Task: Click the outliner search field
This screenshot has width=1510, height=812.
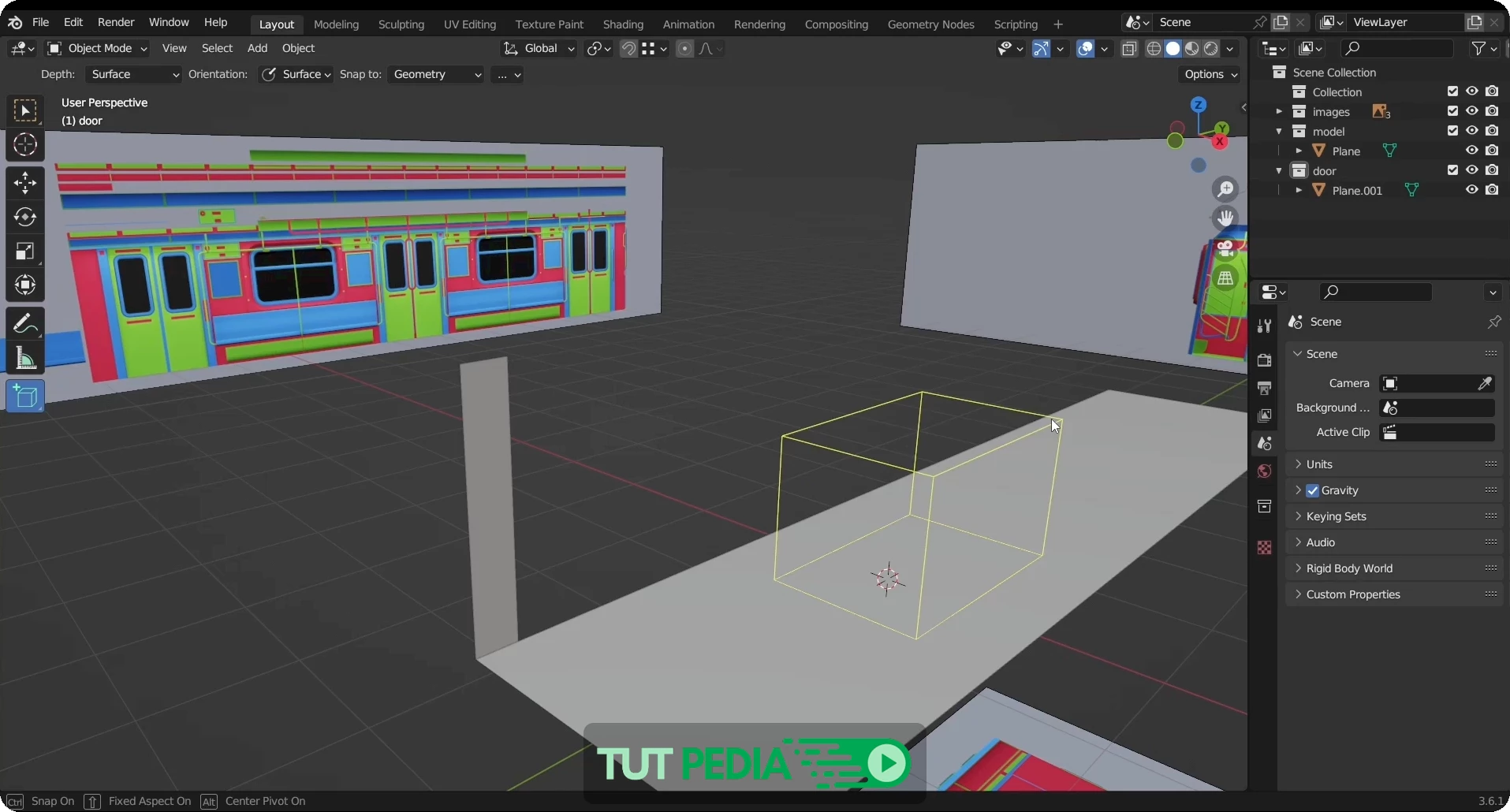Action: tap(1396, 49)
